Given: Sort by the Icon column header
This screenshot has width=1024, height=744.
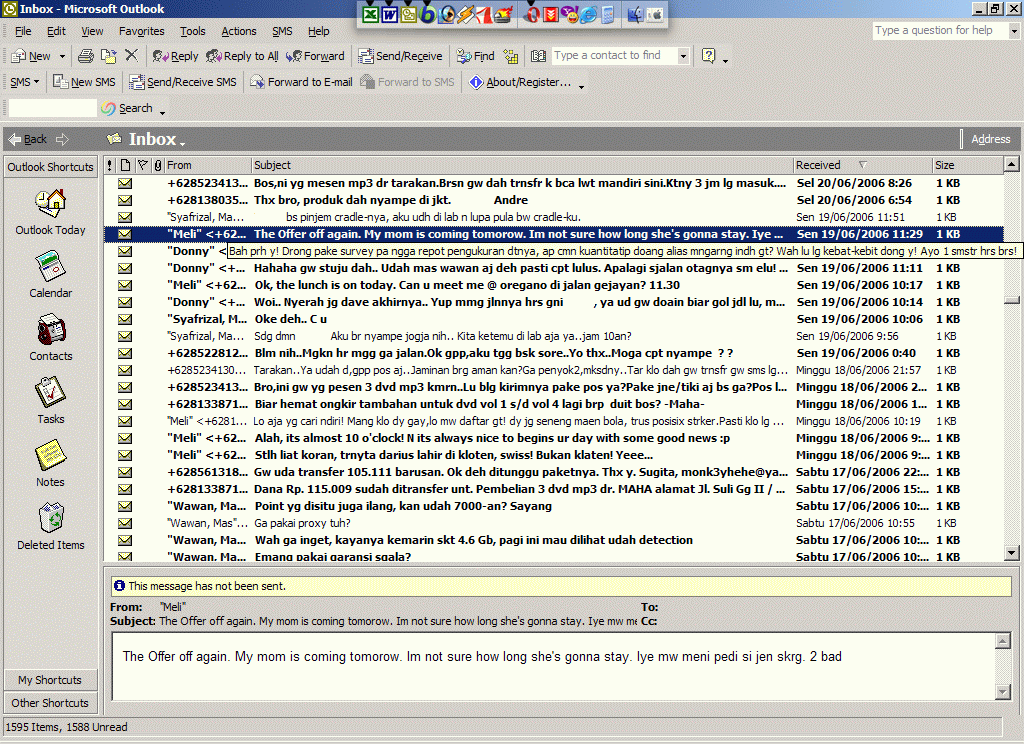Looking at the screenshot, I should [125, 165].
